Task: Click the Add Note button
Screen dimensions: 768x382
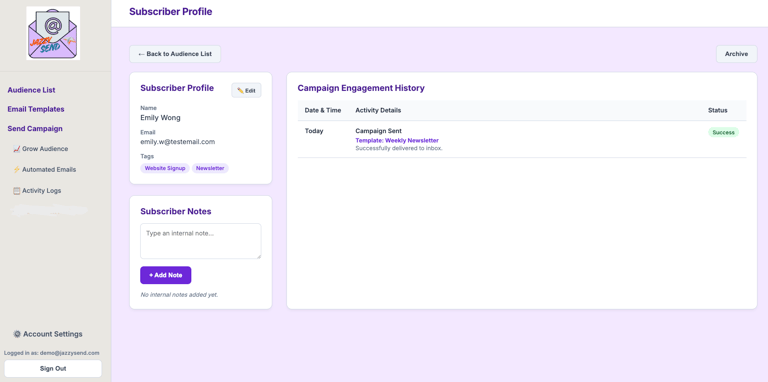Action: point(166,275)
